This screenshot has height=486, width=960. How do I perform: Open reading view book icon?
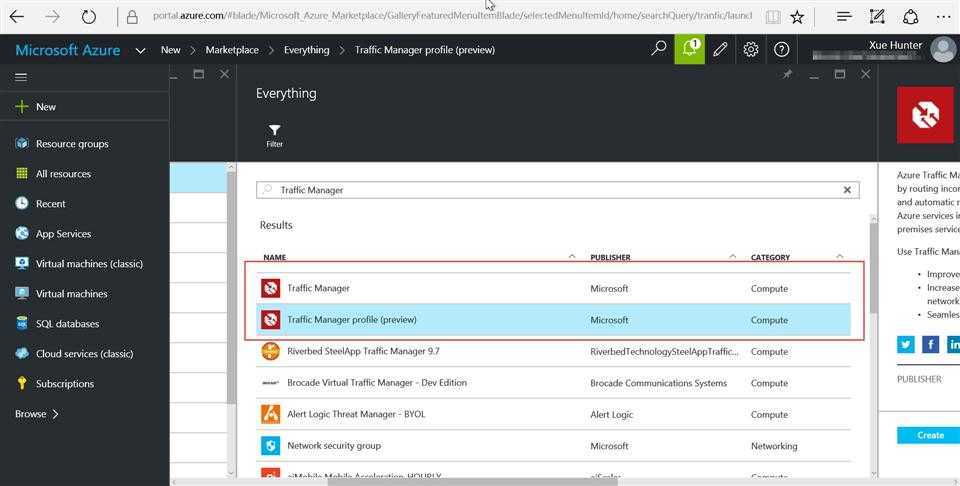tap(773, 17)
